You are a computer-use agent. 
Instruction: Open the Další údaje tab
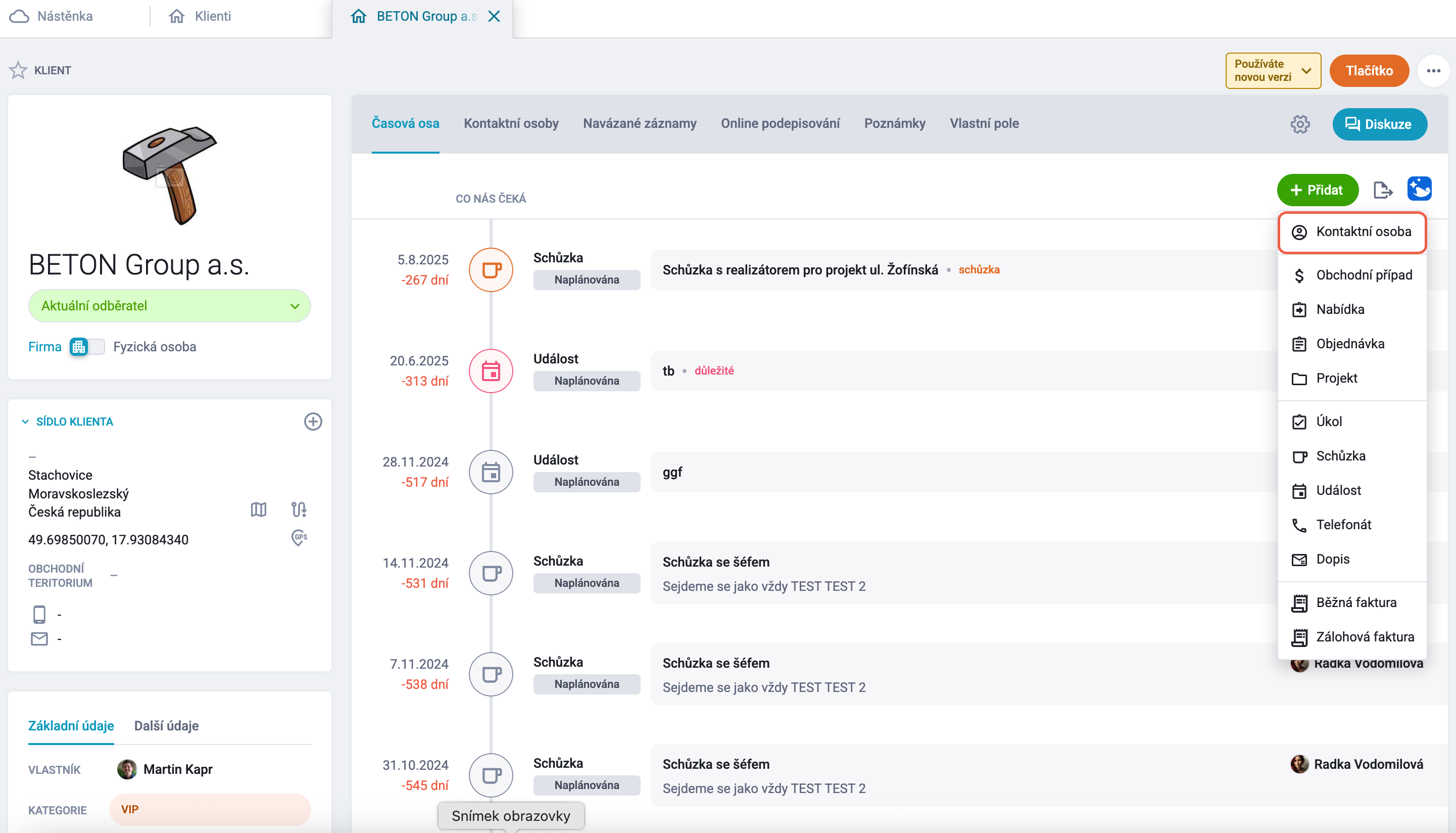(x=166, y=725)
